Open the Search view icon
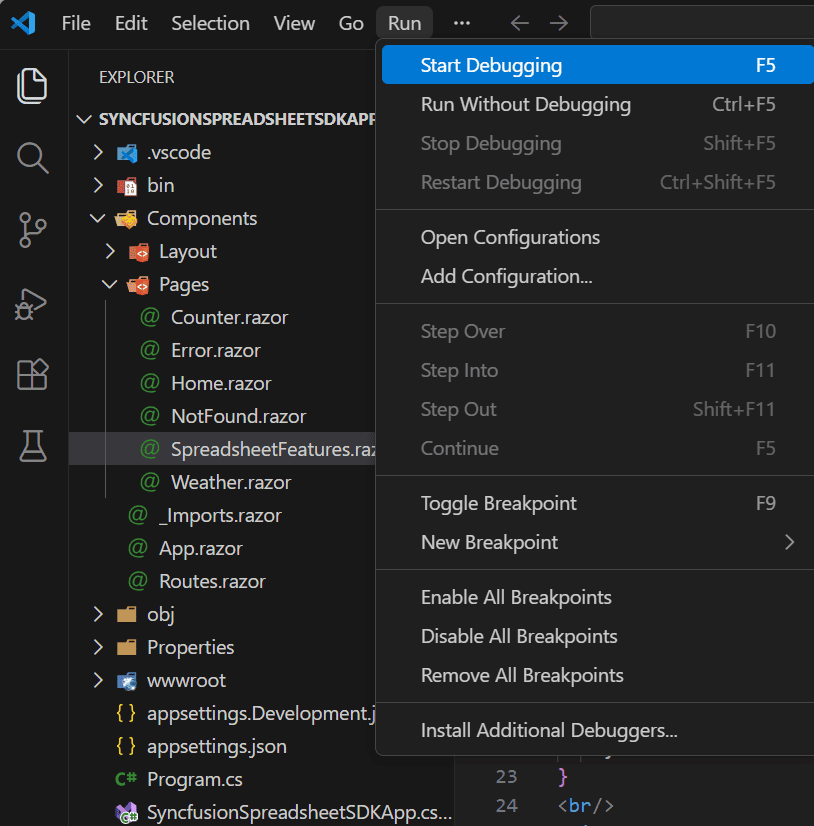Screen dimensions: 814x826 (33, 158)
